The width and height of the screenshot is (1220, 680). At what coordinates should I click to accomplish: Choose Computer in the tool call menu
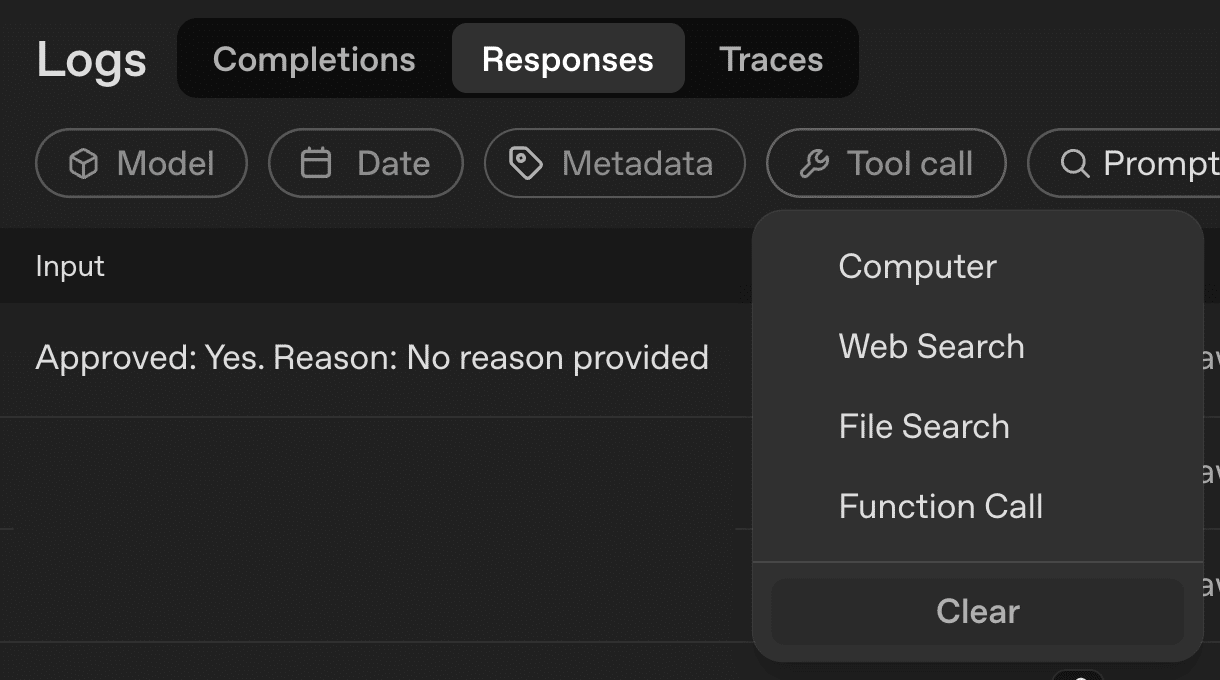(917, 266)
